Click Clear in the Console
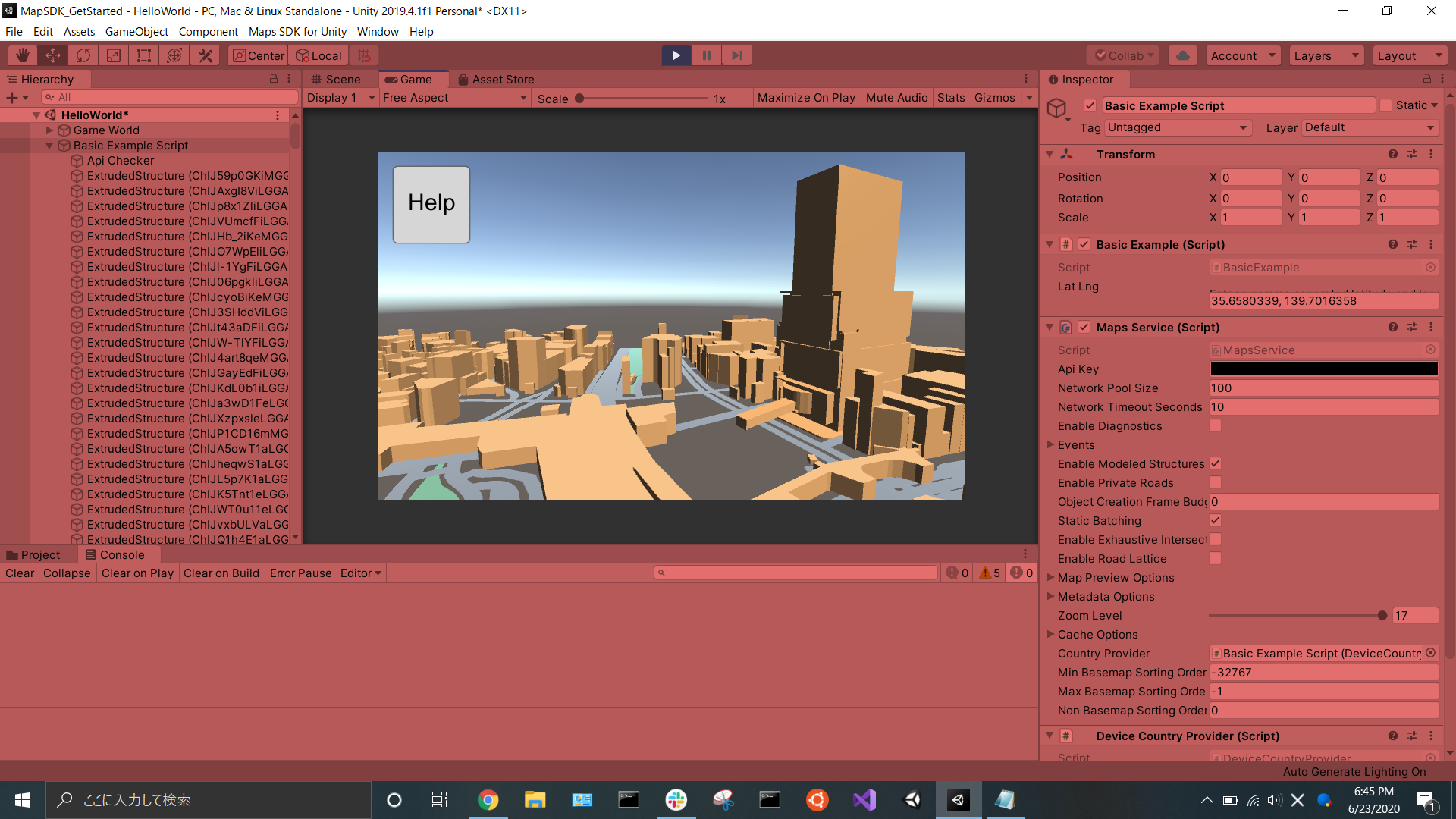The width and height of the screenshot is (1456, 819). point(20,573)
